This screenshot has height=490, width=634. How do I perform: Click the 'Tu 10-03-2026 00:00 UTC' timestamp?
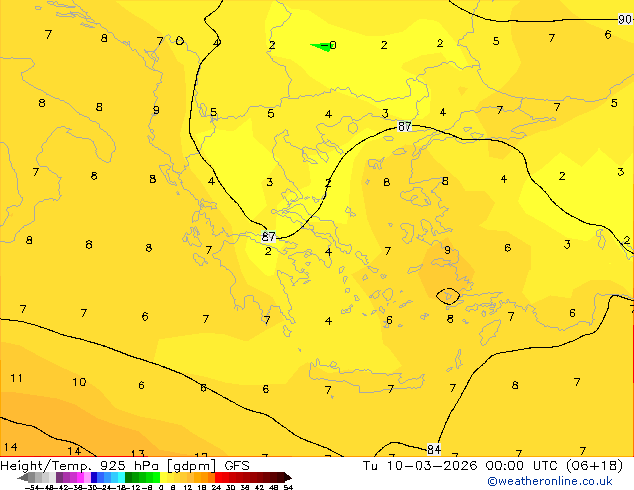pos(462,466)
